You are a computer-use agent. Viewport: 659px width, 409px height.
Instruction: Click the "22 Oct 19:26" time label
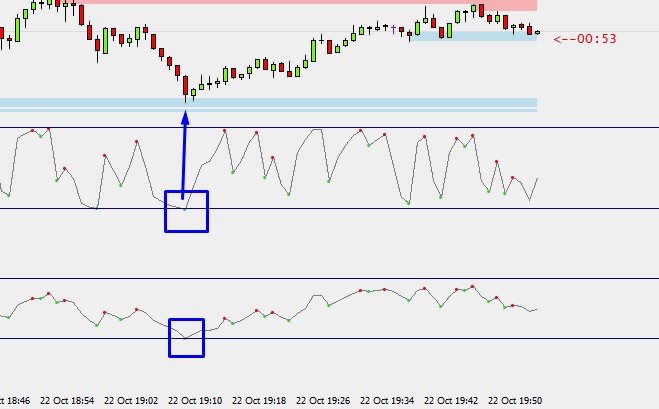point(323,401)
